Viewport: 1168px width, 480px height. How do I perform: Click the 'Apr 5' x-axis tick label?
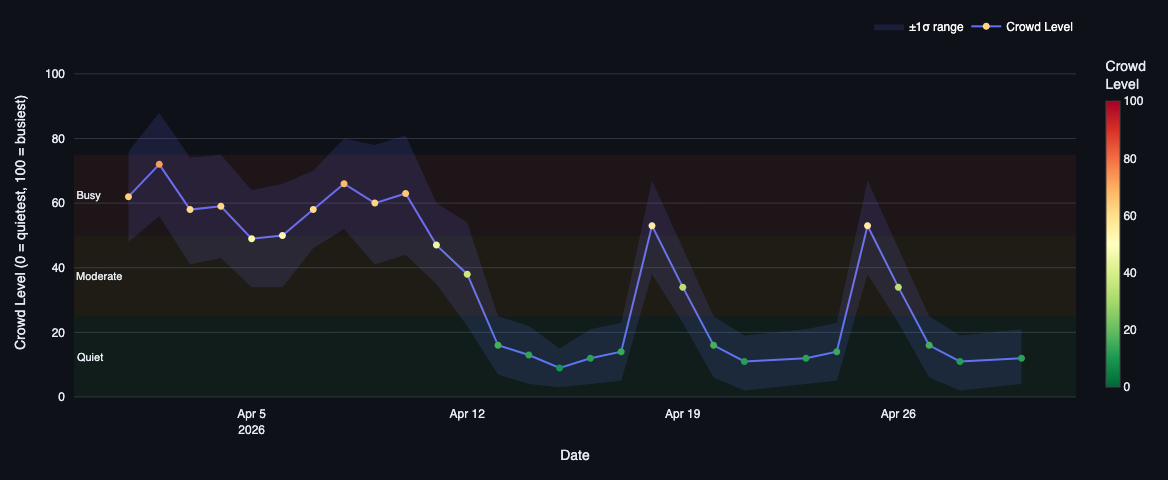(252, 414)
